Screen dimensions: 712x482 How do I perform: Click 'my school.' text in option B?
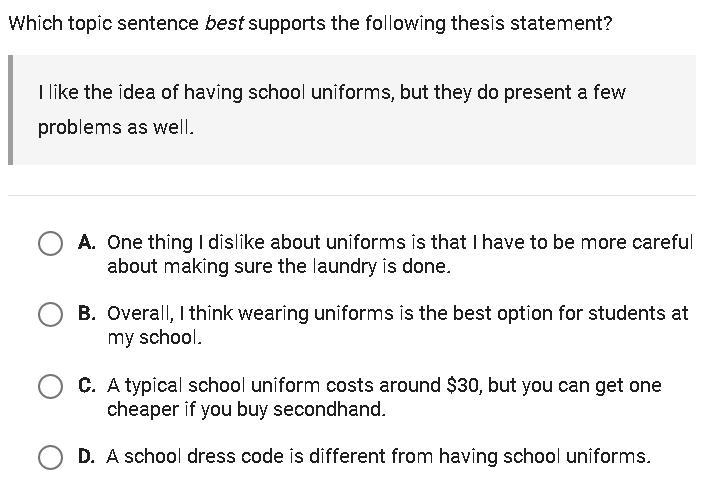click(x=154, y=338)
